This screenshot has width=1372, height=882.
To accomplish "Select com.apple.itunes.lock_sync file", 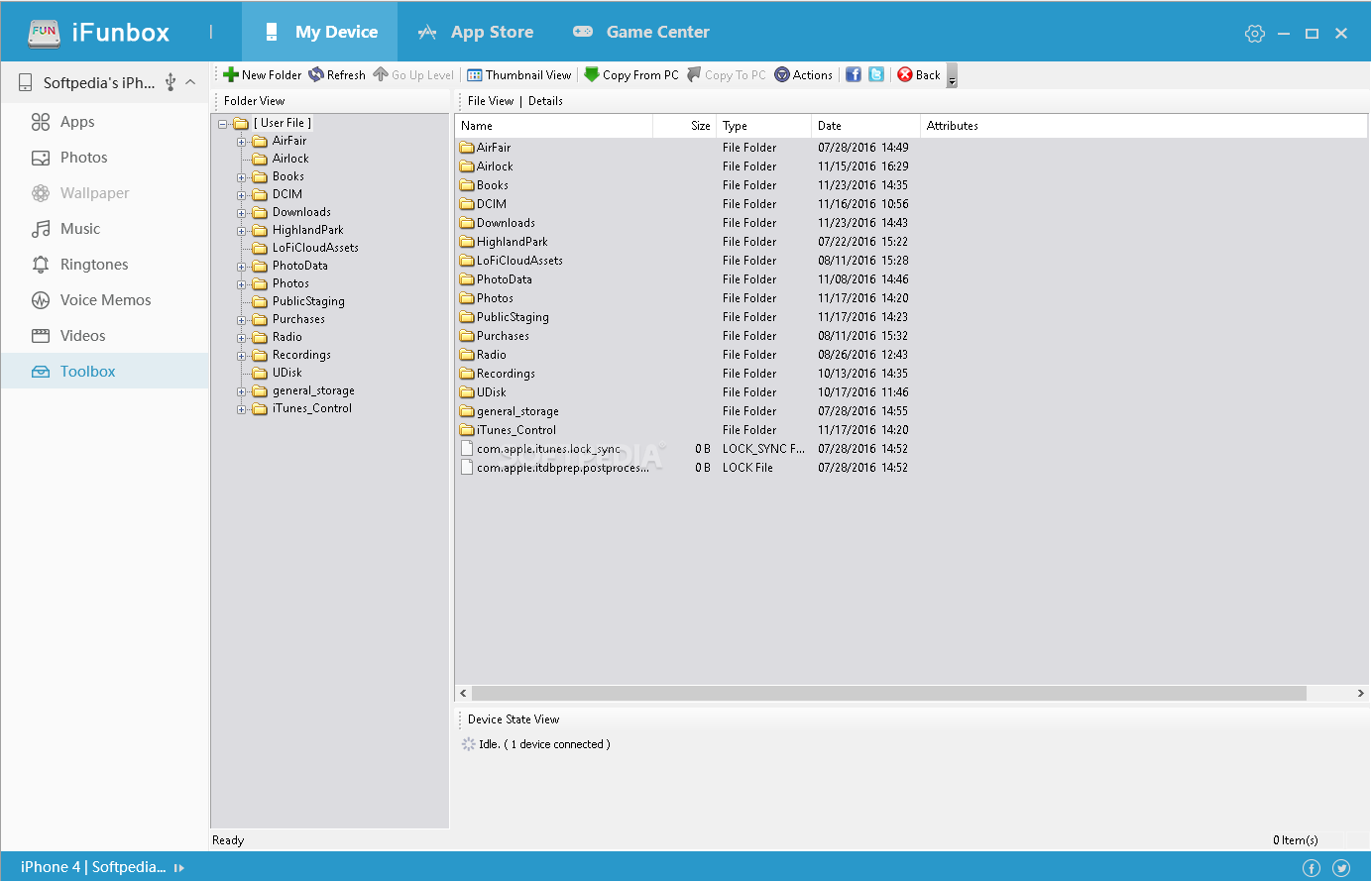I will [x=541, y=449].
